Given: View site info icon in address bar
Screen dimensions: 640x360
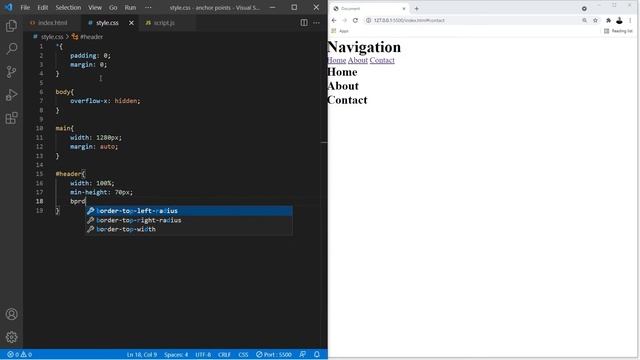Looking at the screenshot, I should pyautogui.click(x=368, y=20).
